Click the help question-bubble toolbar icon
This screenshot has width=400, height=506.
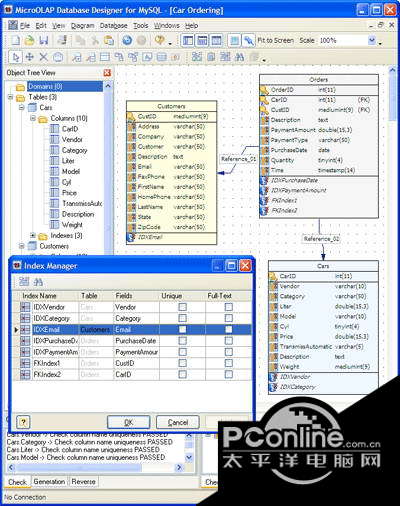160,41
